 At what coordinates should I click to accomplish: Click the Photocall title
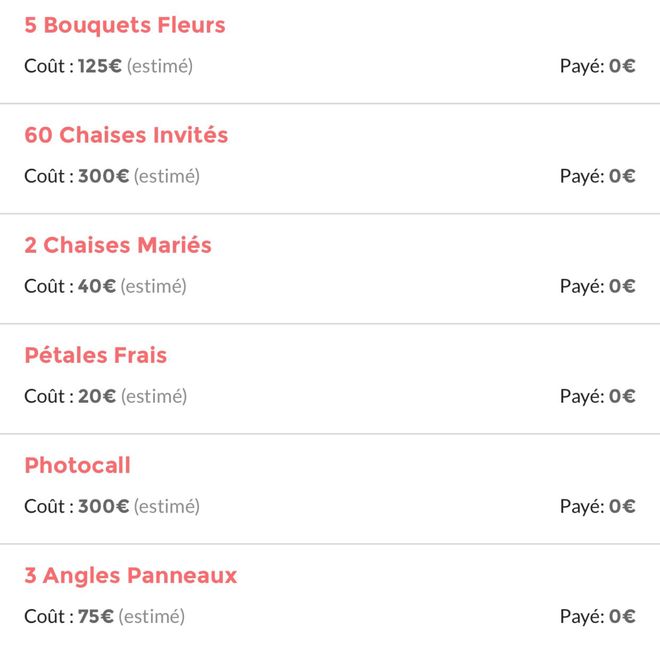(x=78, y=466)
